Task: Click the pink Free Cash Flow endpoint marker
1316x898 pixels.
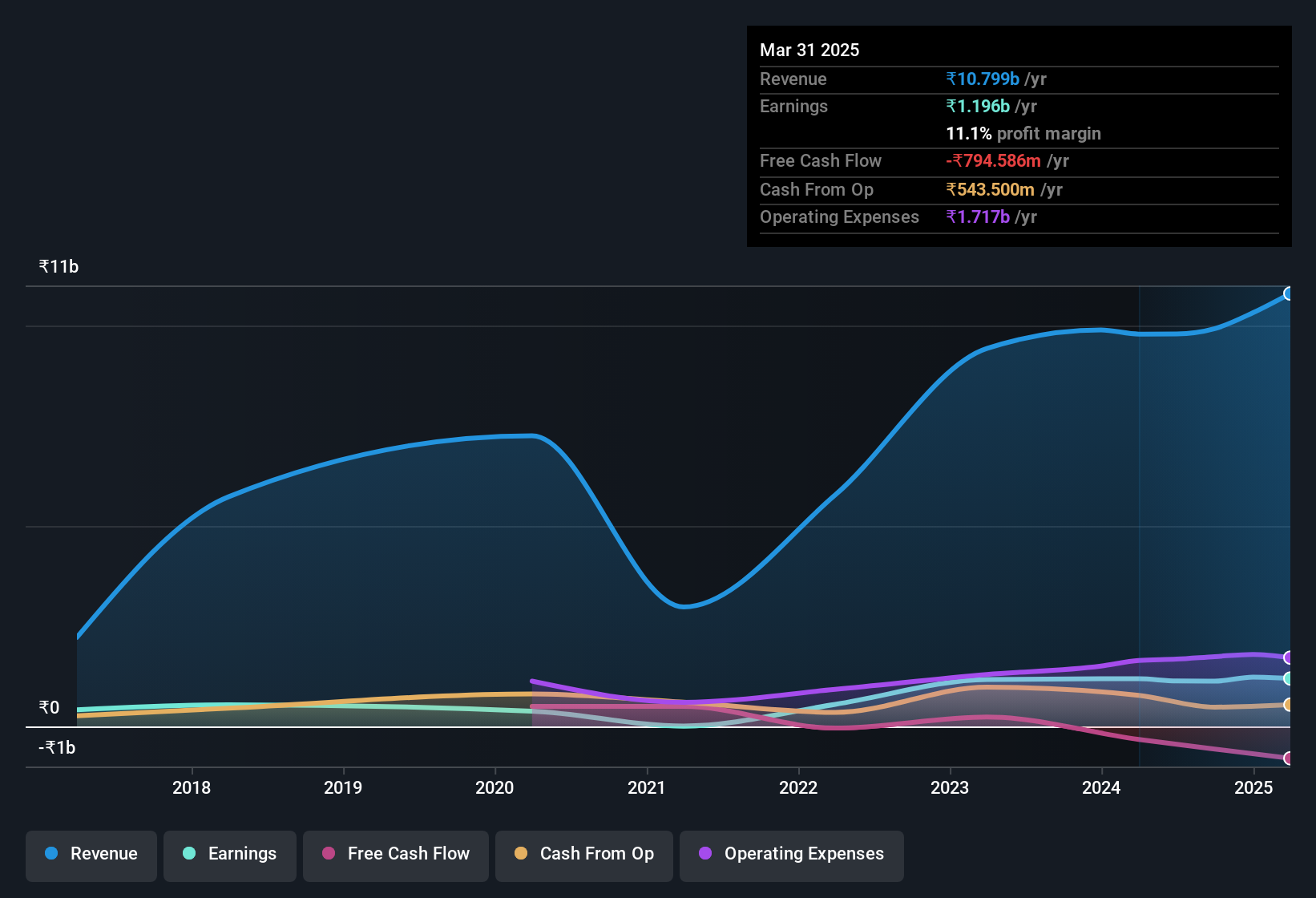Action: tap(1288, 758)
